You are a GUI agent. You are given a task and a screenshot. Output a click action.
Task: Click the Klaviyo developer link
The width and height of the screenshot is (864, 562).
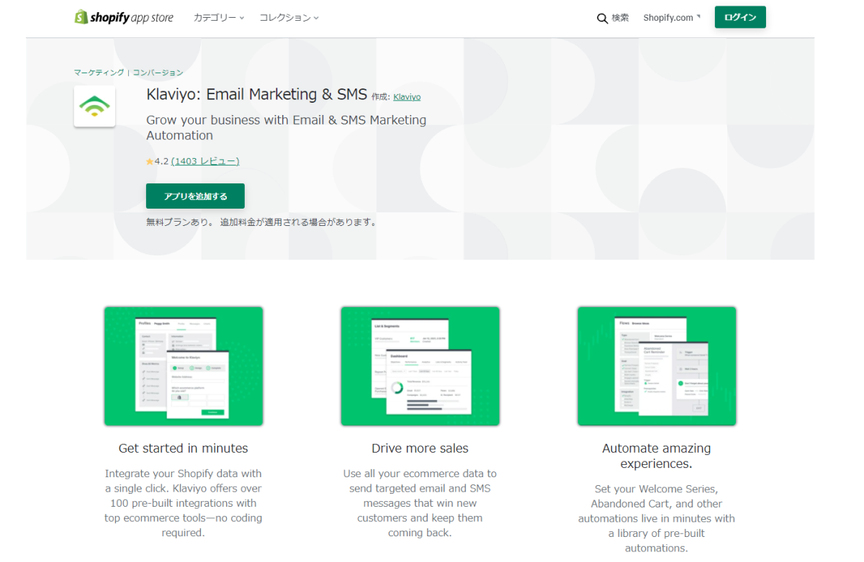(407, 97)
